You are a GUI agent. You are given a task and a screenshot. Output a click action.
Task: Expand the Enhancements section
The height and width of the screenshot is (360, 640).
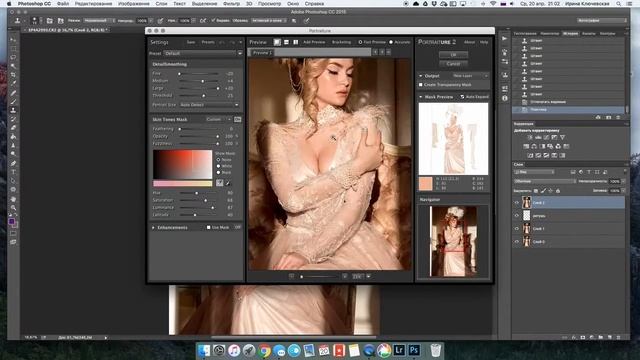pyautogui.click(x=153, y=227)
